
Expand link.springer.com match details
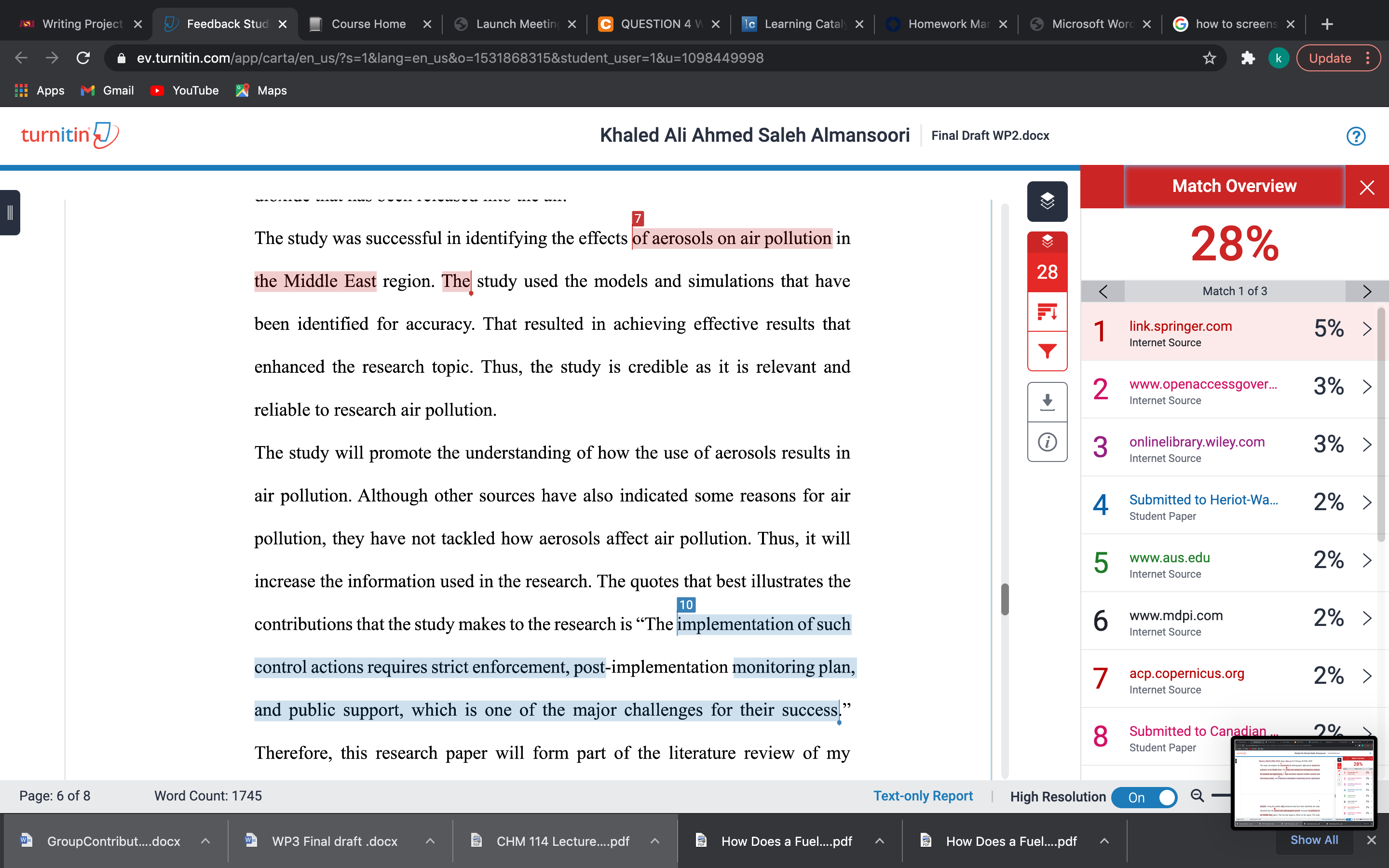[1367, 329]
